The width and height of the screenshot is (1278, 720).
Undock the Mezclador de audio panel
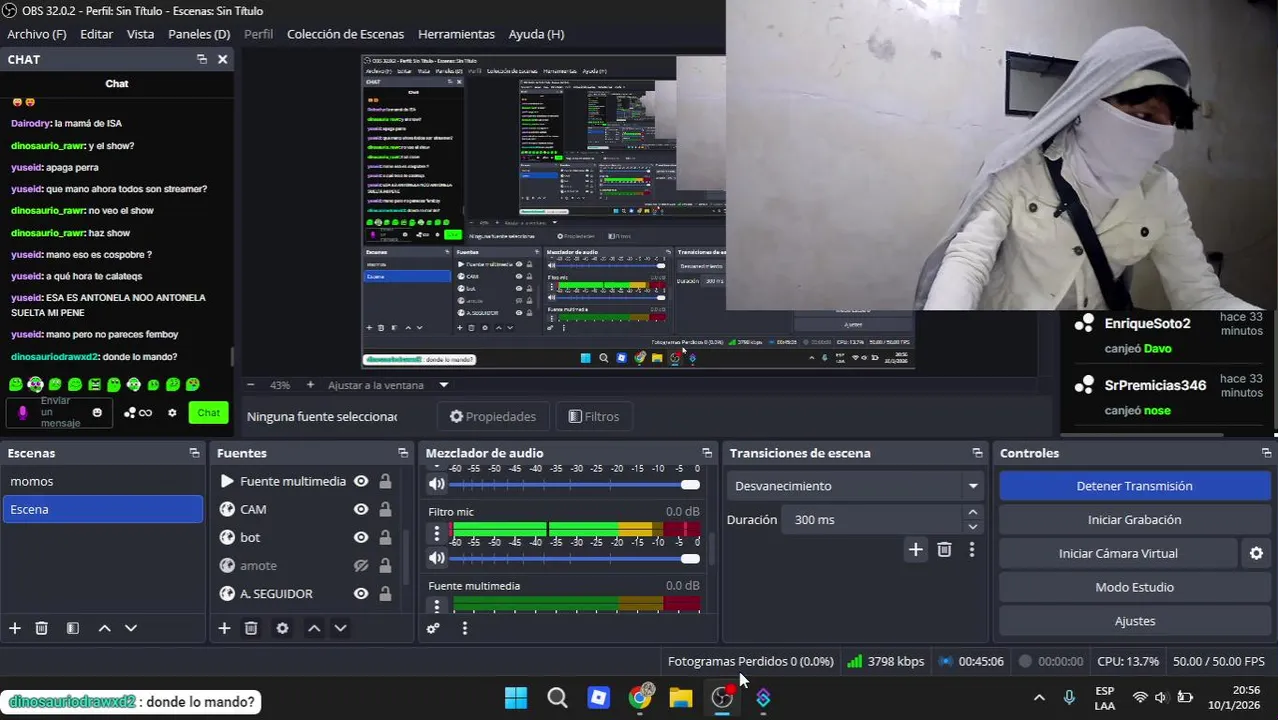tap(707, 453)
